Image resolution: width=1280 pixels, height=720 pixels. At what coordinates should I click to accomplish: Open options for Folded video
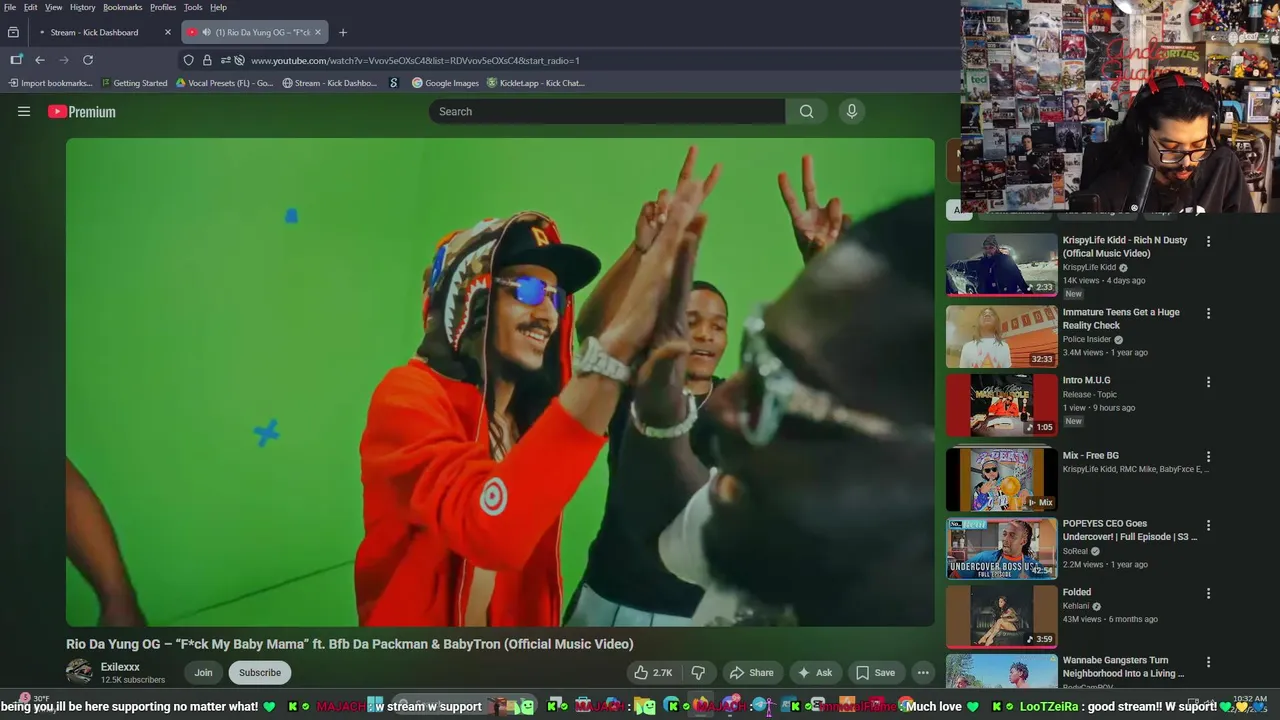[x=1208, y=593]
